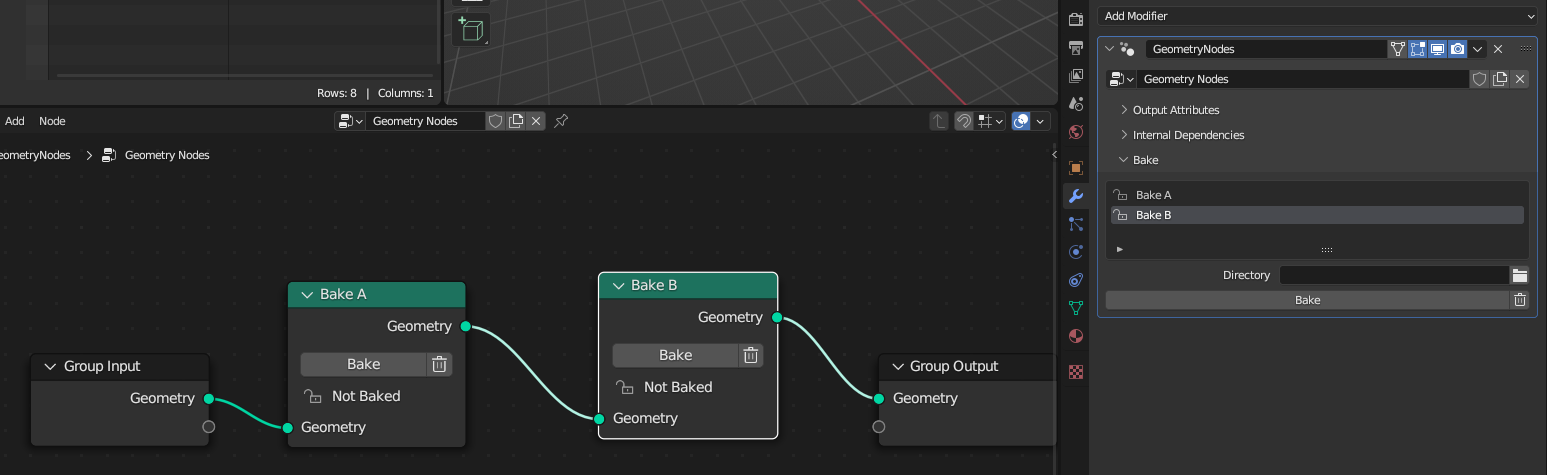
Task: Toggle fake user shield in node editor header
Action: click(x=495, y=121)
